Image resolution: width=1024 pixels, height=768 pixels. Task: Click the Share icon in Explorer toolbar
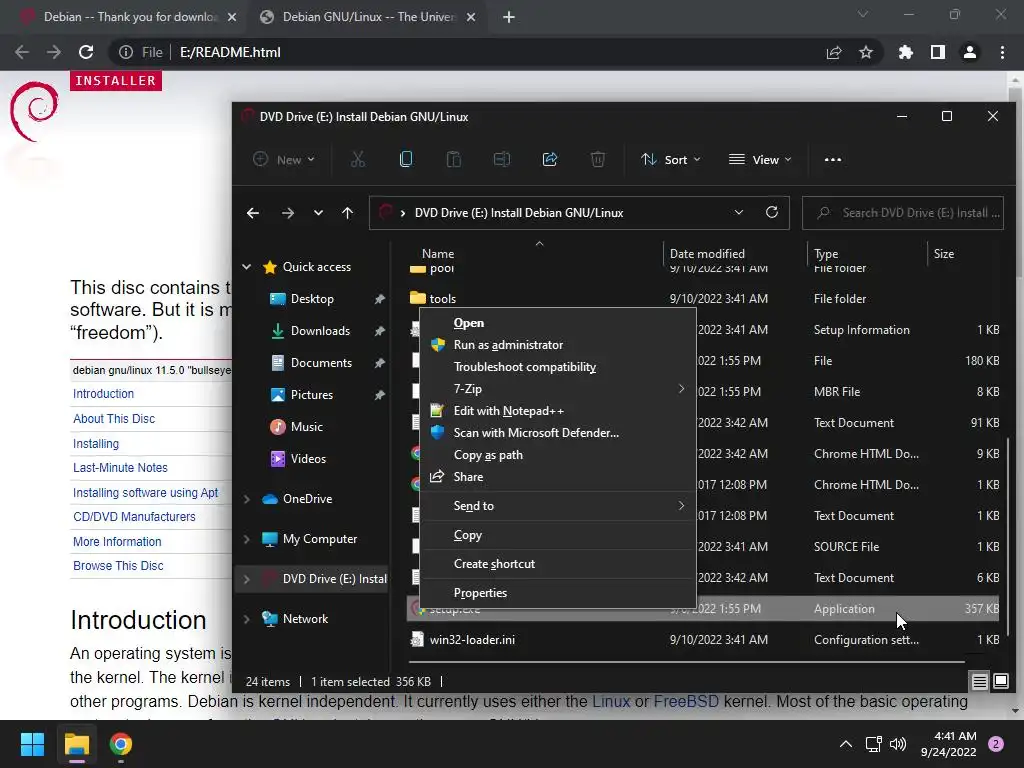click(550, 159)
